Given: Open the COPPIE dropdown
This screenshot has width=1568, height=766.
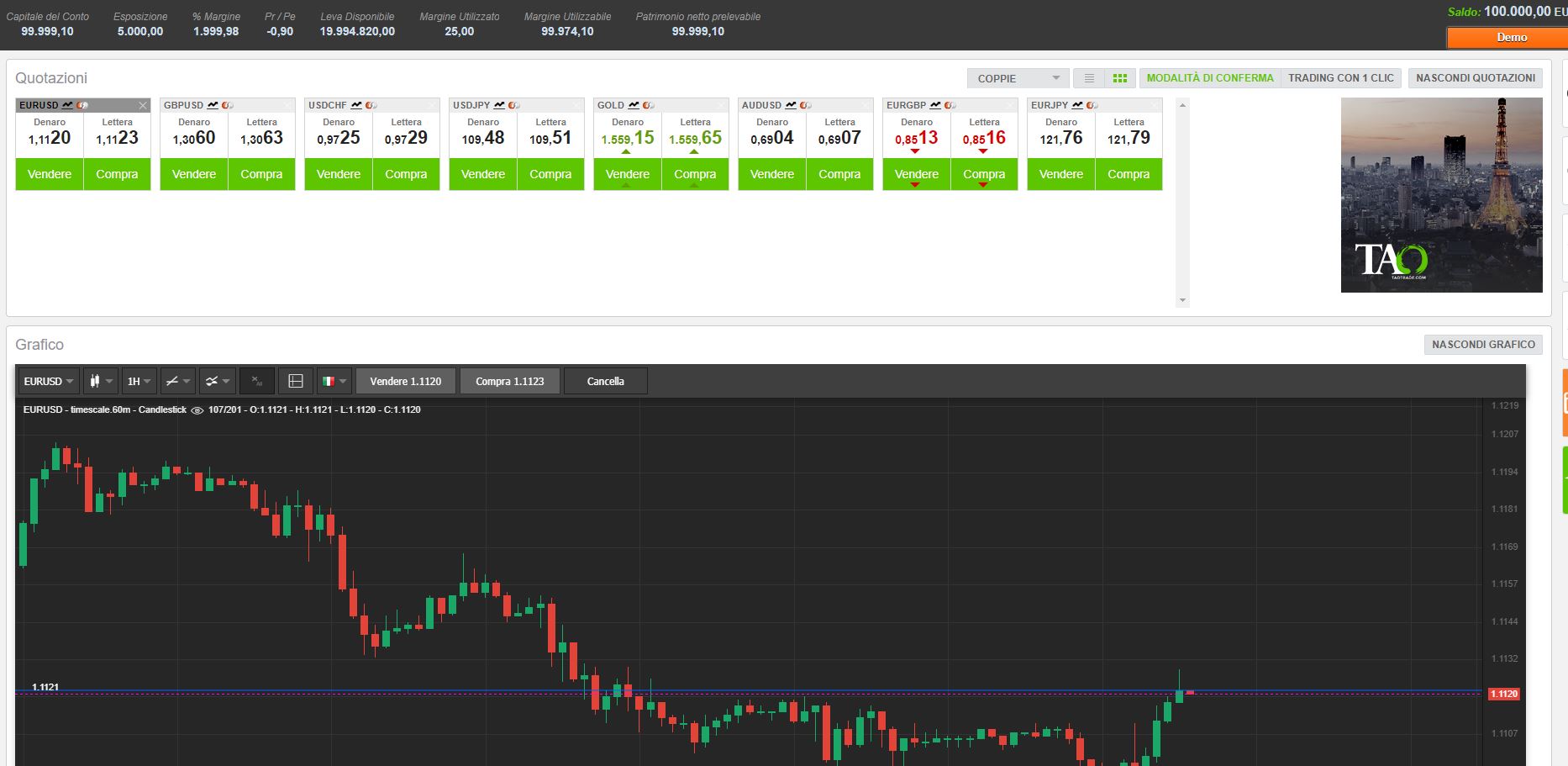Looking at the screenshot, I should (1018, 78).
